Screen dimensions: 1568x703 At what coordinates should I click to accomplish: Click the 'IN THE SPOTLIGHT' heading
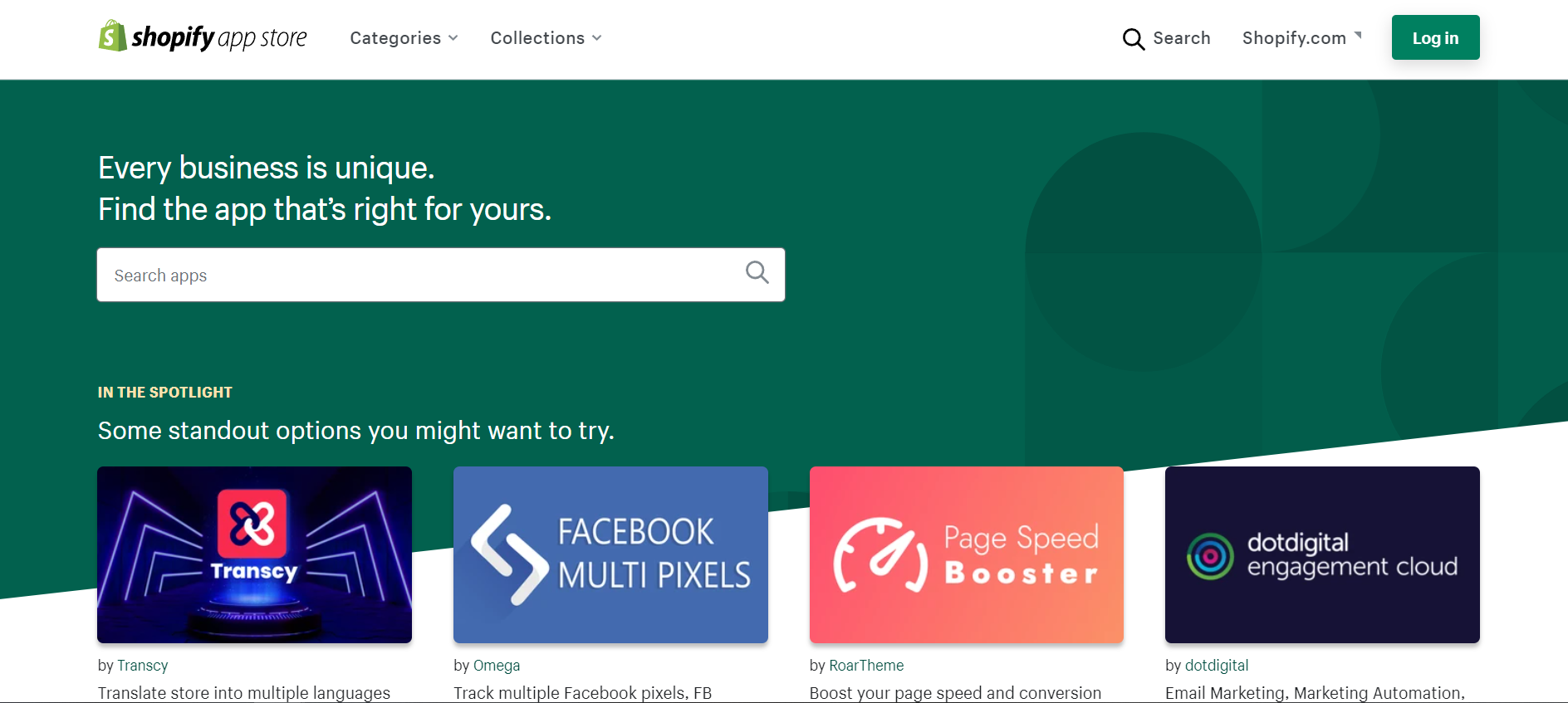click(165, 393)
